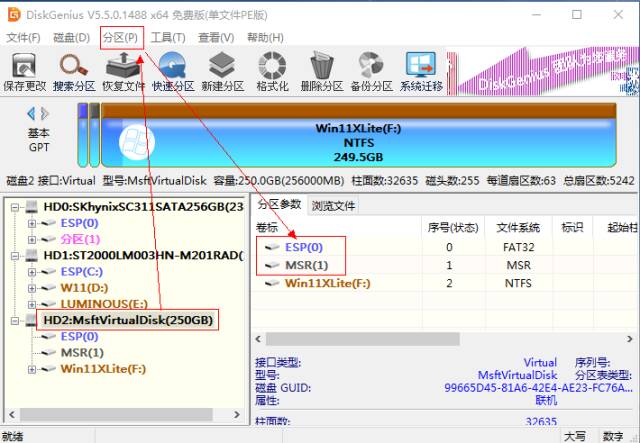Click the Format (格式化) toolbar icon
The height and width of the screenshot is (443, 640).
pyautogui.click(x=272, y=72)
